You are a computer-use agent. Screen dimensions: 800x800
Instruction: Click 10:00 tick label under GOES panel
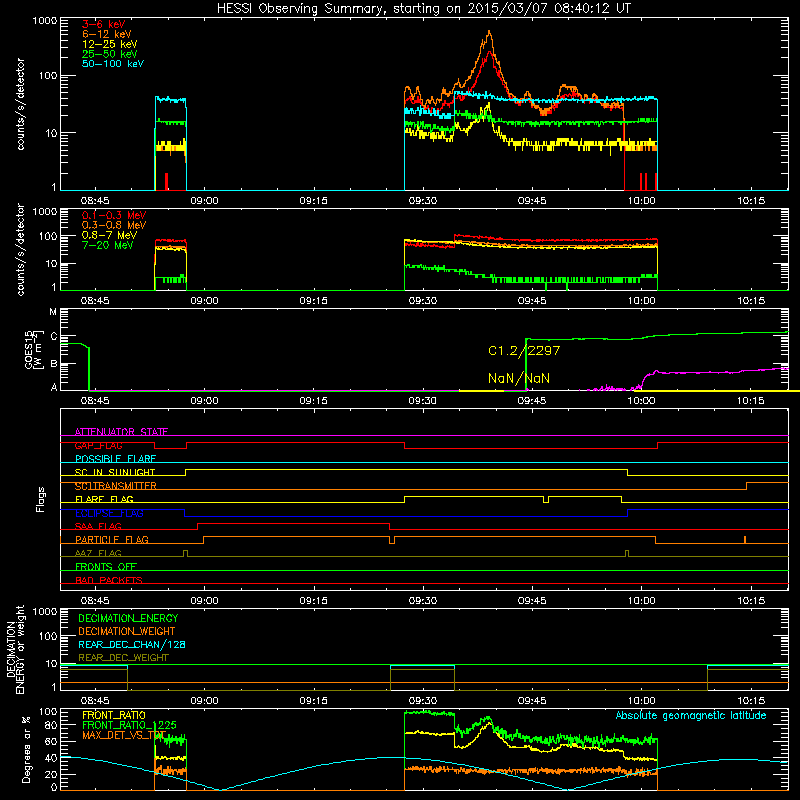pyautogui.click(x=641, y=401)
